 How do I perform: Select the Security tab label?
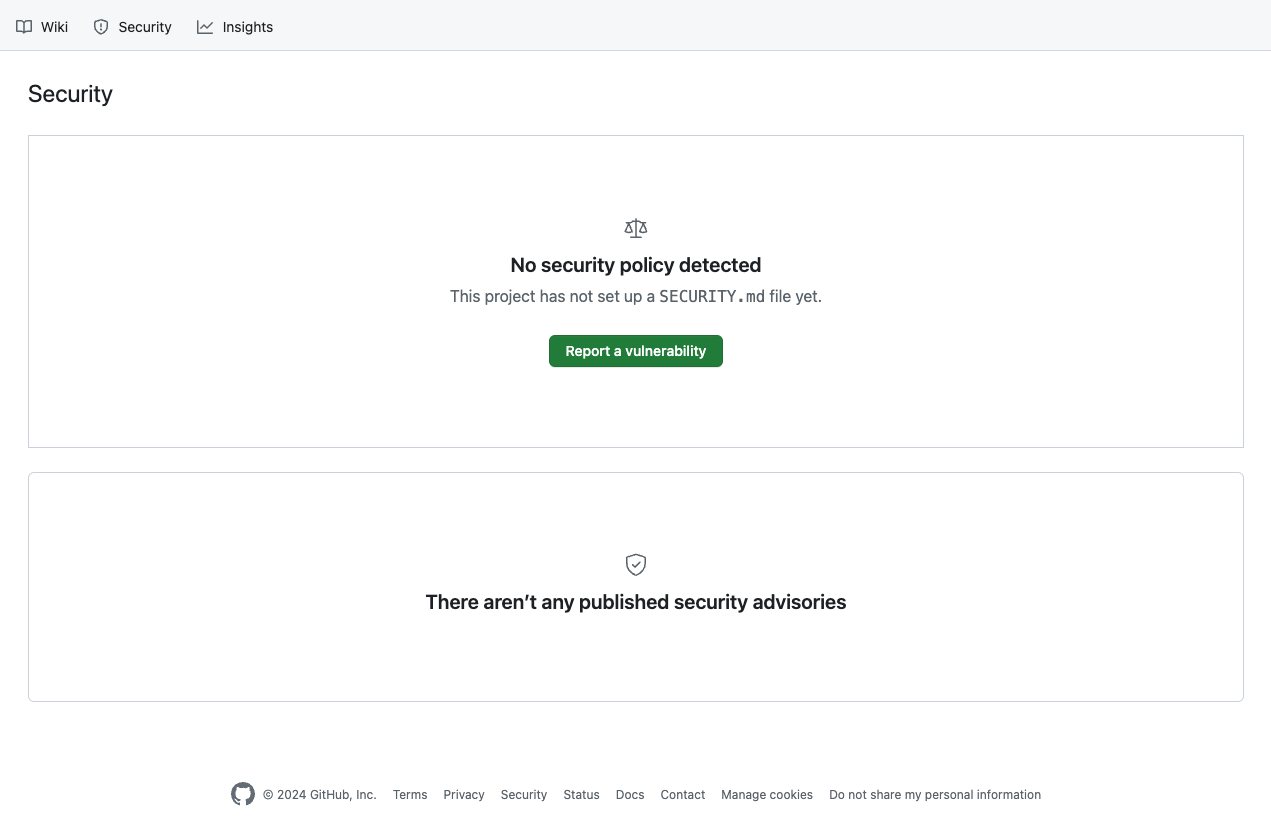(x=145, y=27)
